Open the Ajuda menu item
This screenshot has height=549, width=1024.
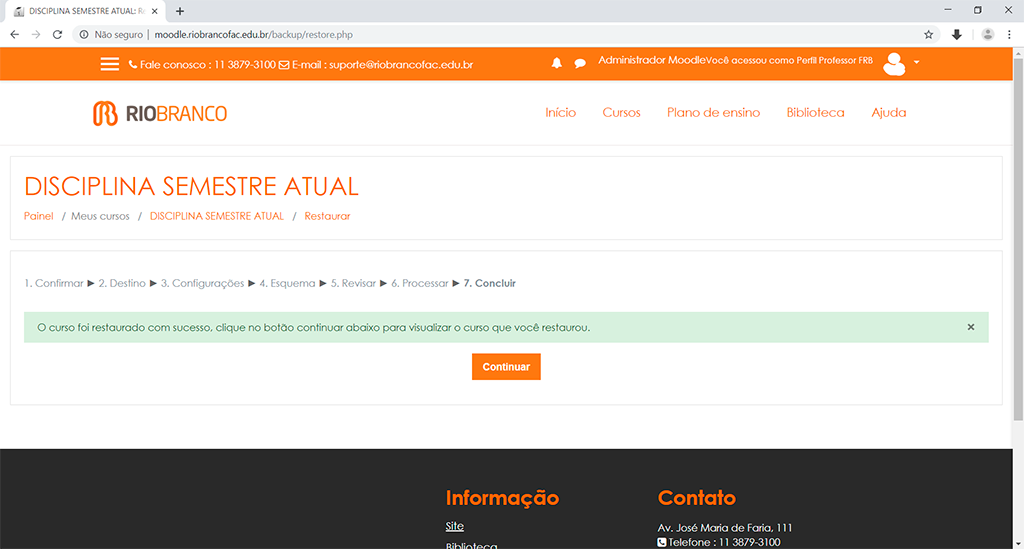pyautogui.click(x=888, y=112)
